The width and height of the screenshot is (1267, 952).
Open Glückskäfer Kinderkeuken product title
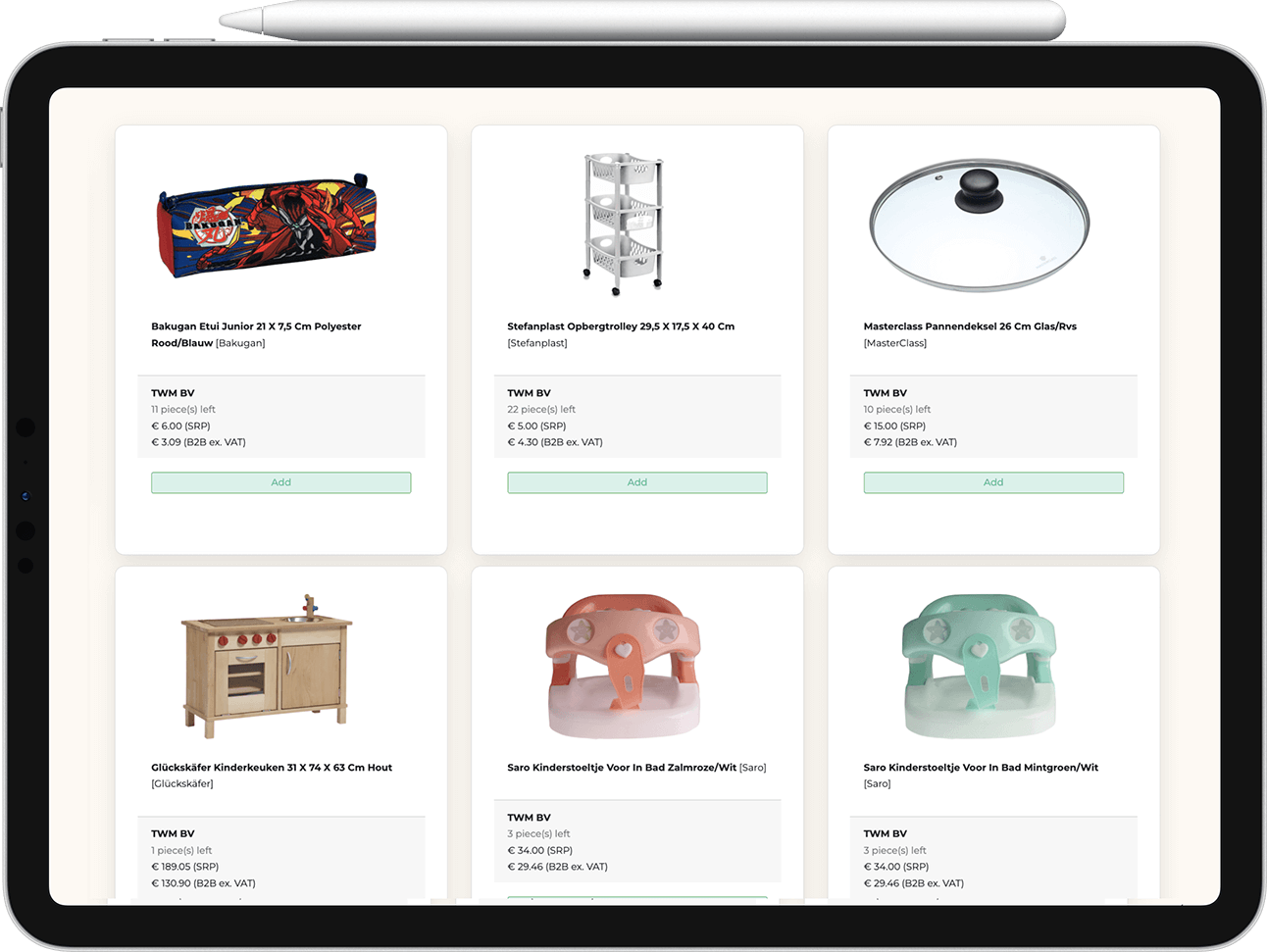point(272,768)
